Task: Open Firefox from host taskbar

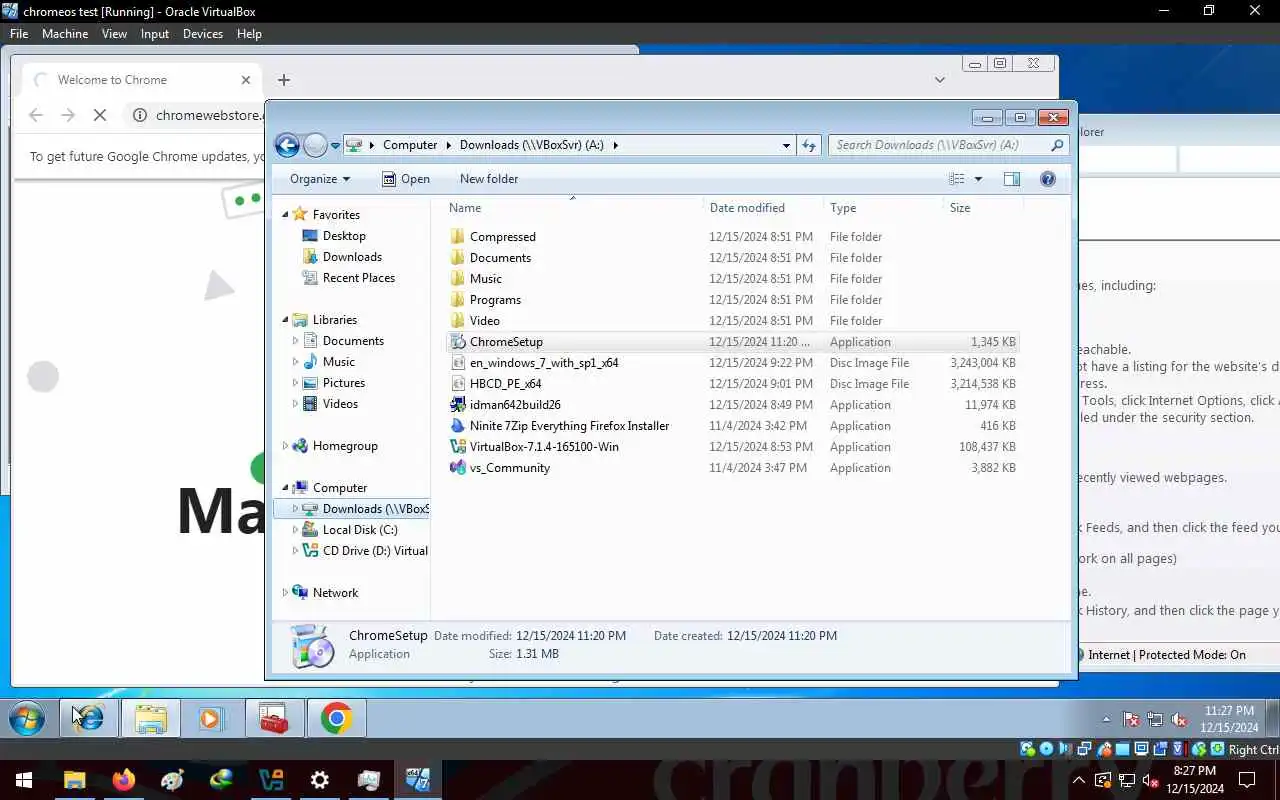Action: pyautogui.click(x=123, y=780)
